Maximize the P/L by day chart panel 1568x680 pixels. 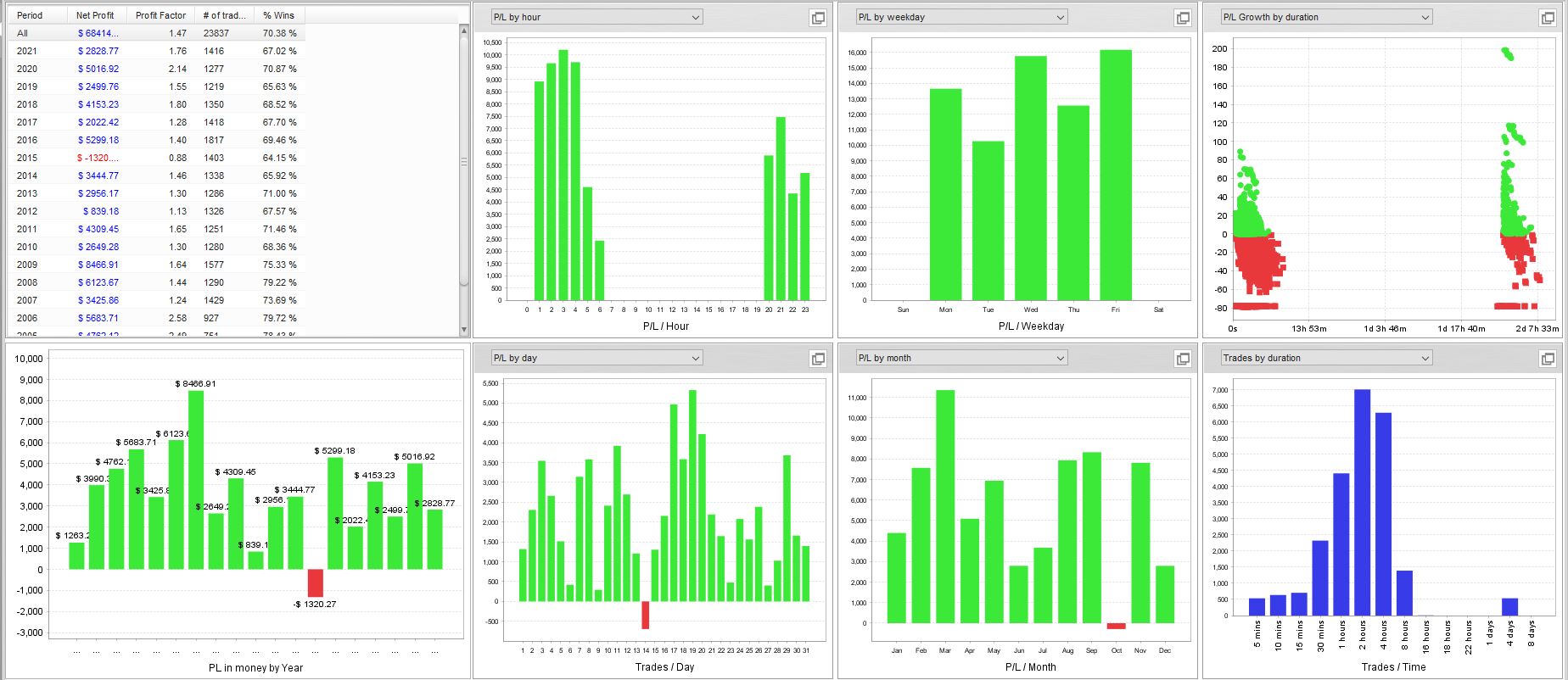[818, 359]
